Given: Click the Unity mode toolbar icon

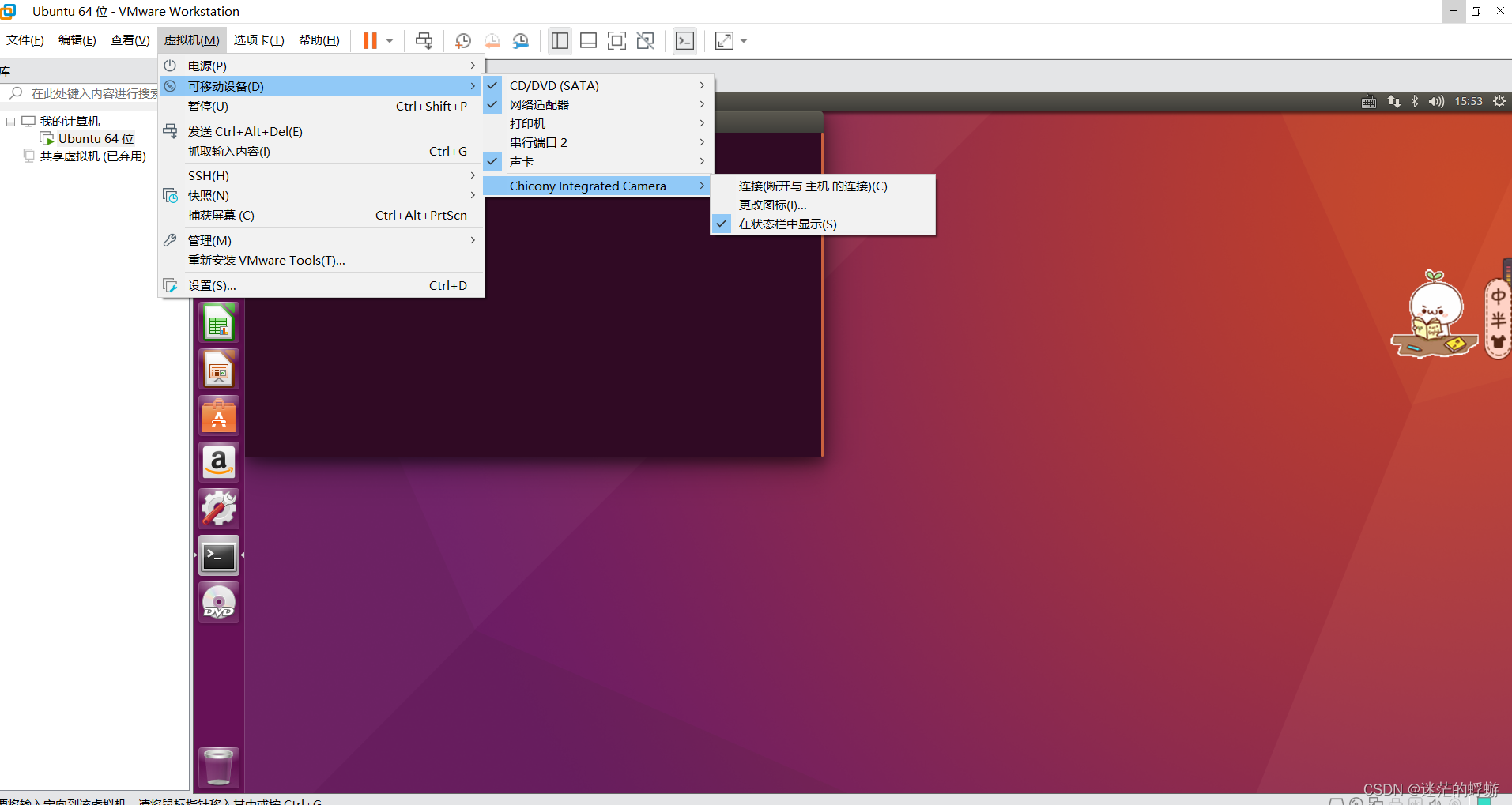Looking at the screenshot, I should pos(646,40).
